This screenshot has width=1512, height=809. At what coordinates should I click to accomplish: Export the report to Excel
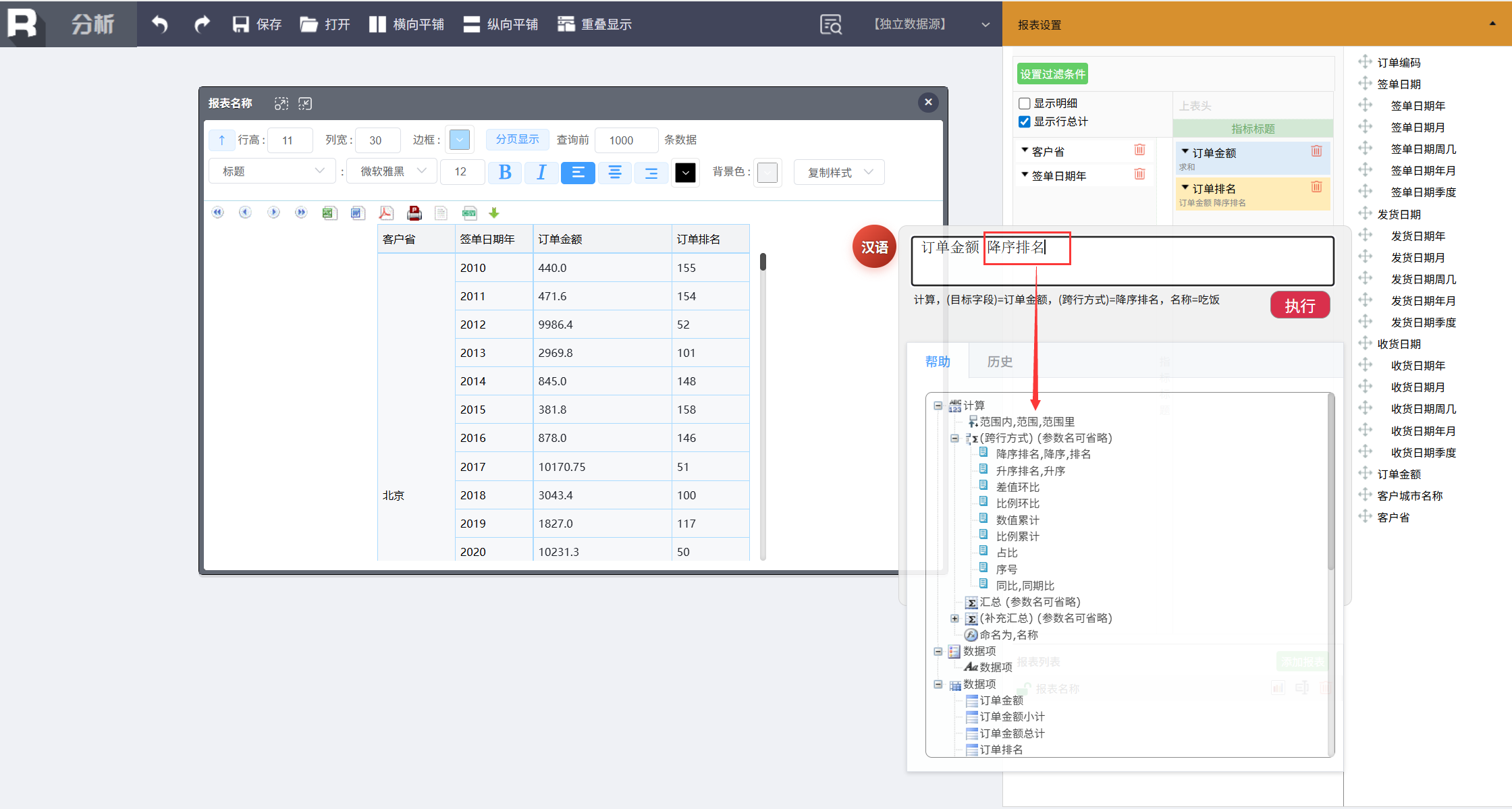(x=329, y=213)
